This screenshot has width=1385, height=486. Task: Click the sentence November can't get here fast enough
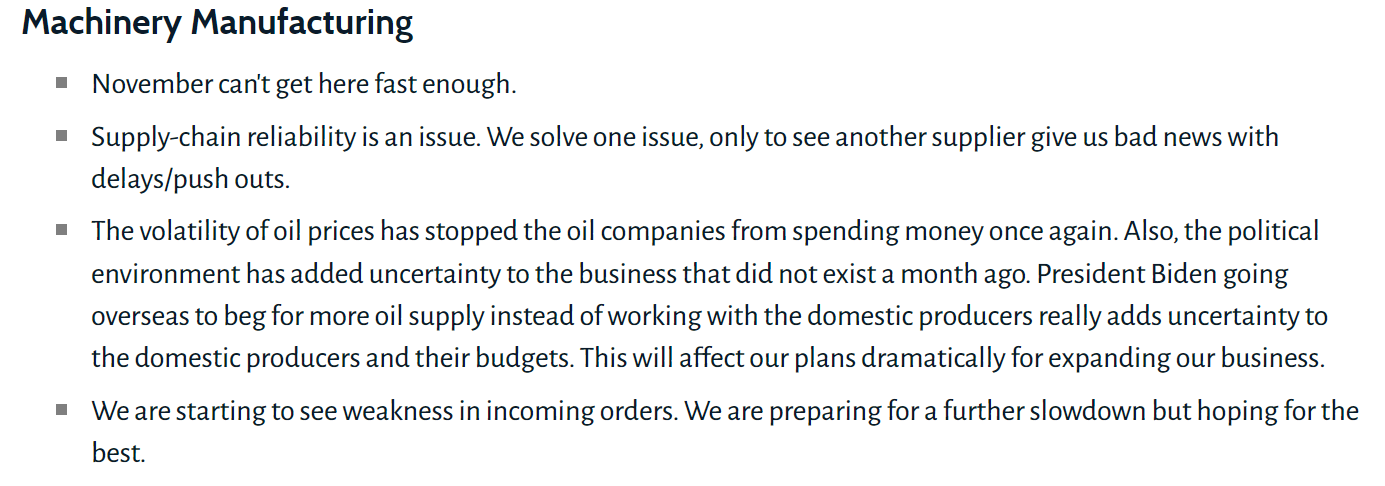click(303, 84)
